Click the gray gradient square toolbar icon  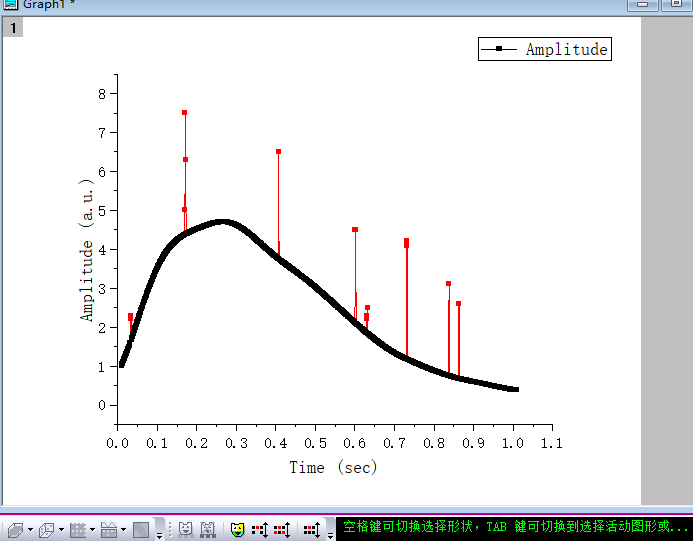tap(141, 529)
